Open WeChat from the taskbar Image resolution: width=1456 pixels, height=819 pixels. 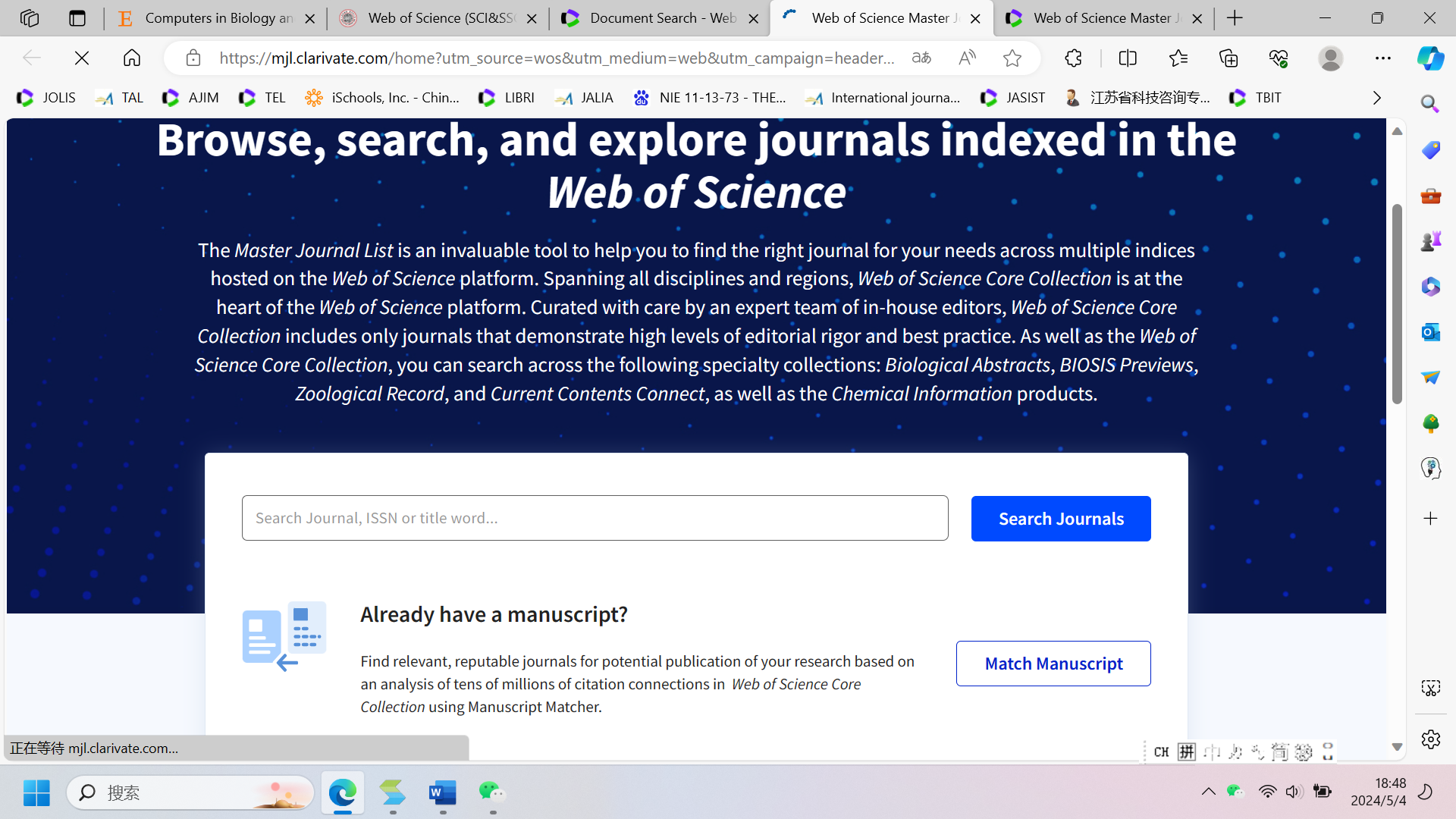click(492, 793)
